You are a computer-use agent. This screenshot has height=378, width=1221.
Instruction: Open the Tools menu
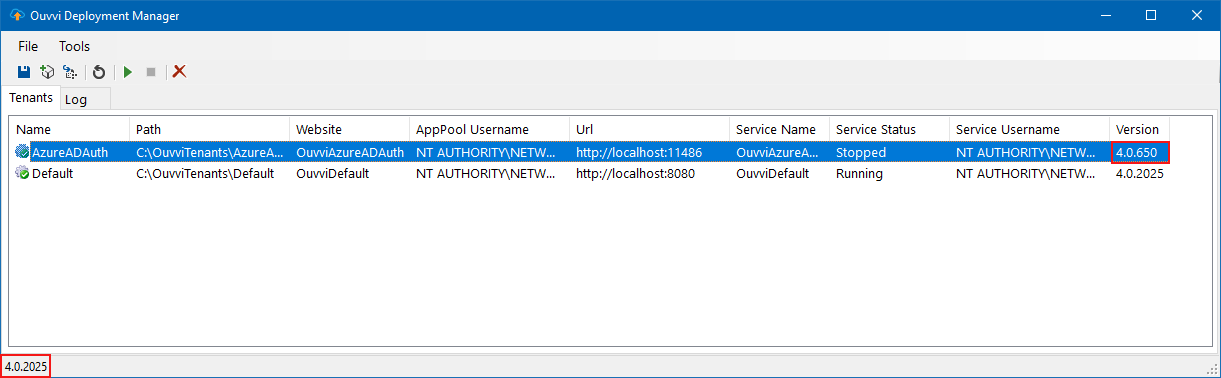tap(74, 46)
